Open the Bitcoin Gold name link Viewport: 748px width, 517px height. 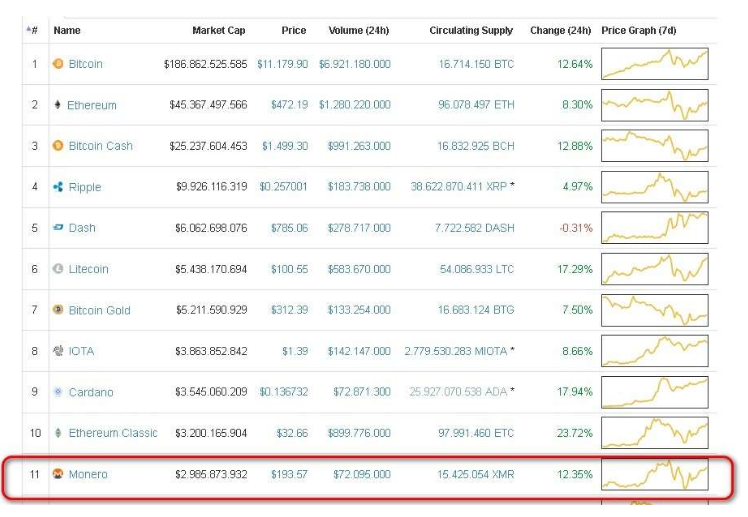pyautogui.click(x=99, y=310)
